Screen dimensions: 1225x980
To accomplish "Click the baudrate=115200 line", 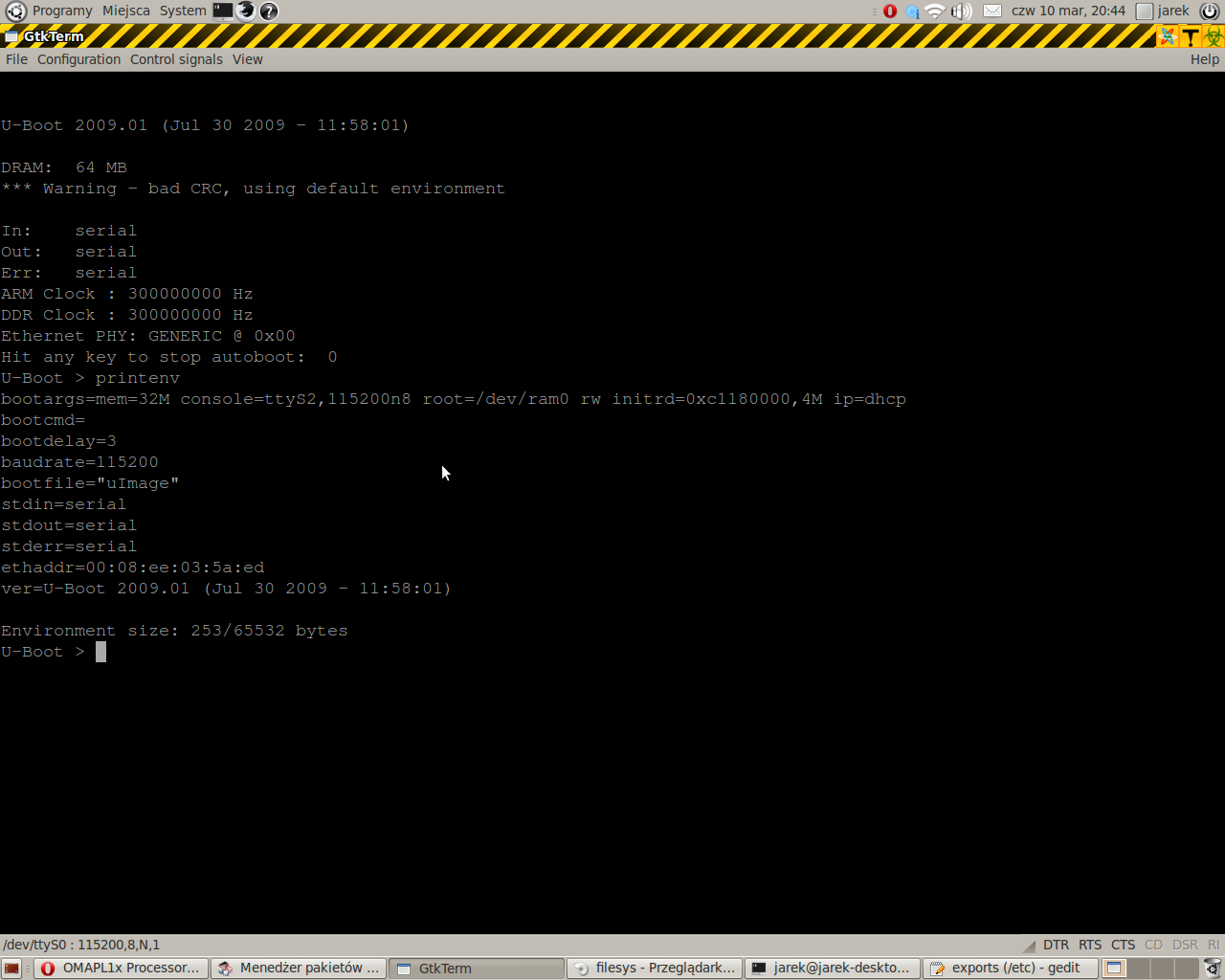I will coord(79,462).
